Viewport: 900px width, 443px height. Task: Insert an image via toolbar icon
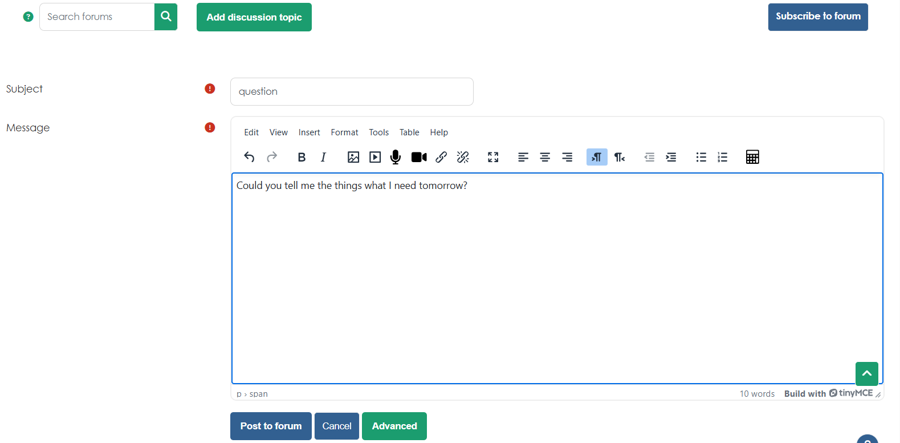click(353, 157)
